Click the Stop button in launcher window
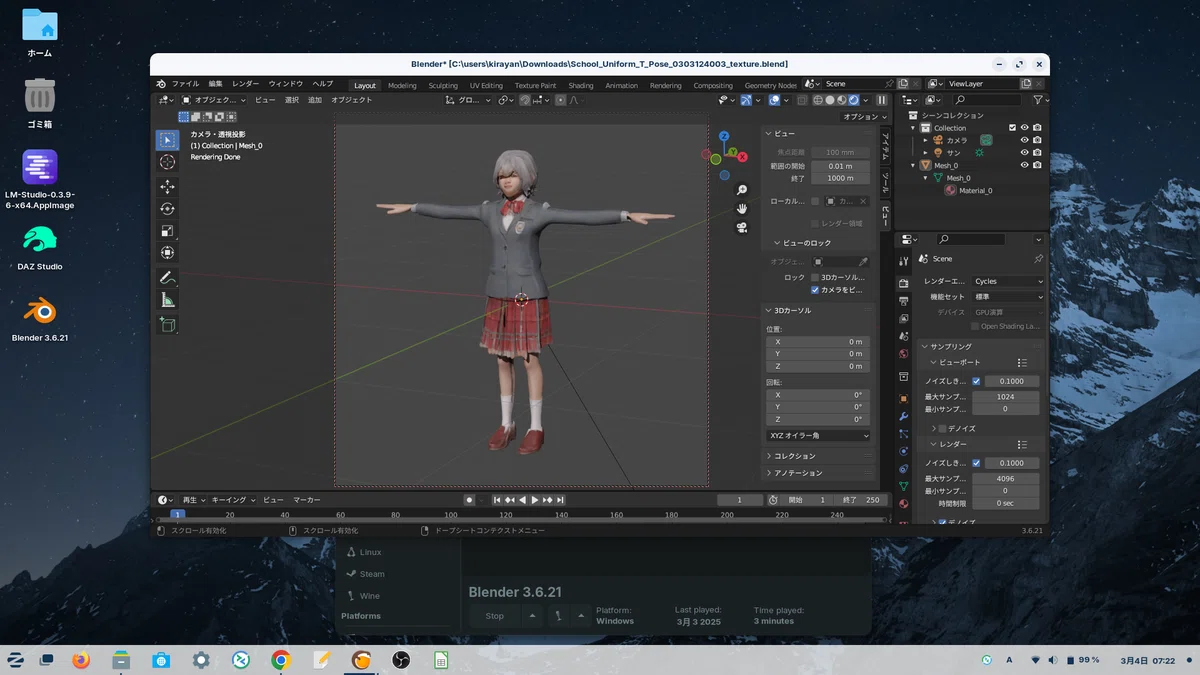Viewport: 1200px width, 675px height. tap(495, 616)
